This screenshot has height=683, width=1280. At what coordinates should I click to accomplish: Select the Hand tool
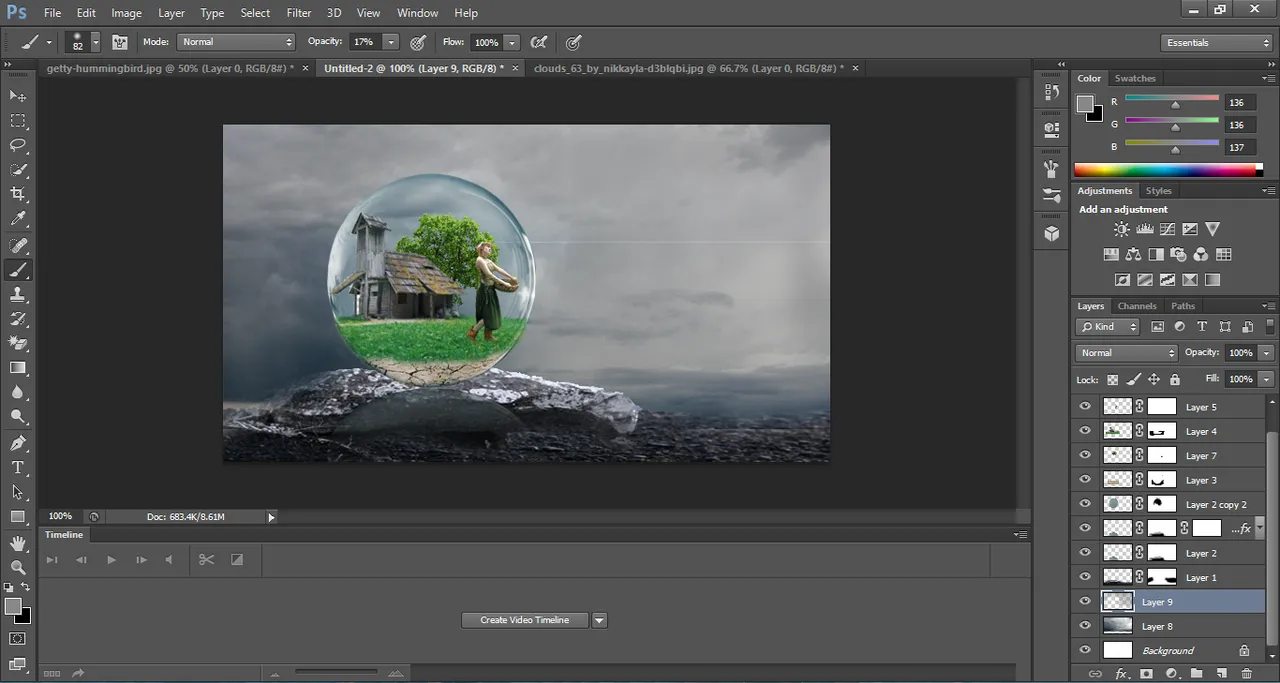pyautogui.click(x=18, y=543)
